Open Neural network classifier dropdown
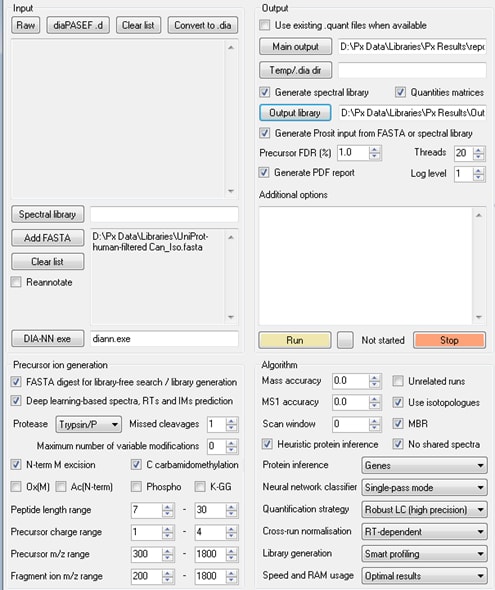The image size is (495, 590). (x=424, y=488)
